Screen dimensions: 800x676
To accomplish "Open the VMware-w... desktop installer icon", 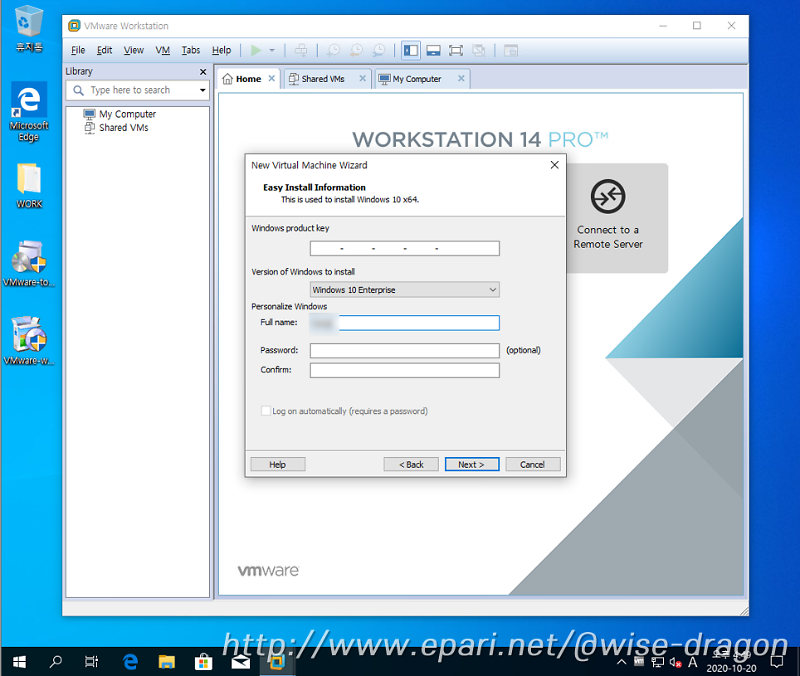I will pyautogui.click(x=29, y=341).
